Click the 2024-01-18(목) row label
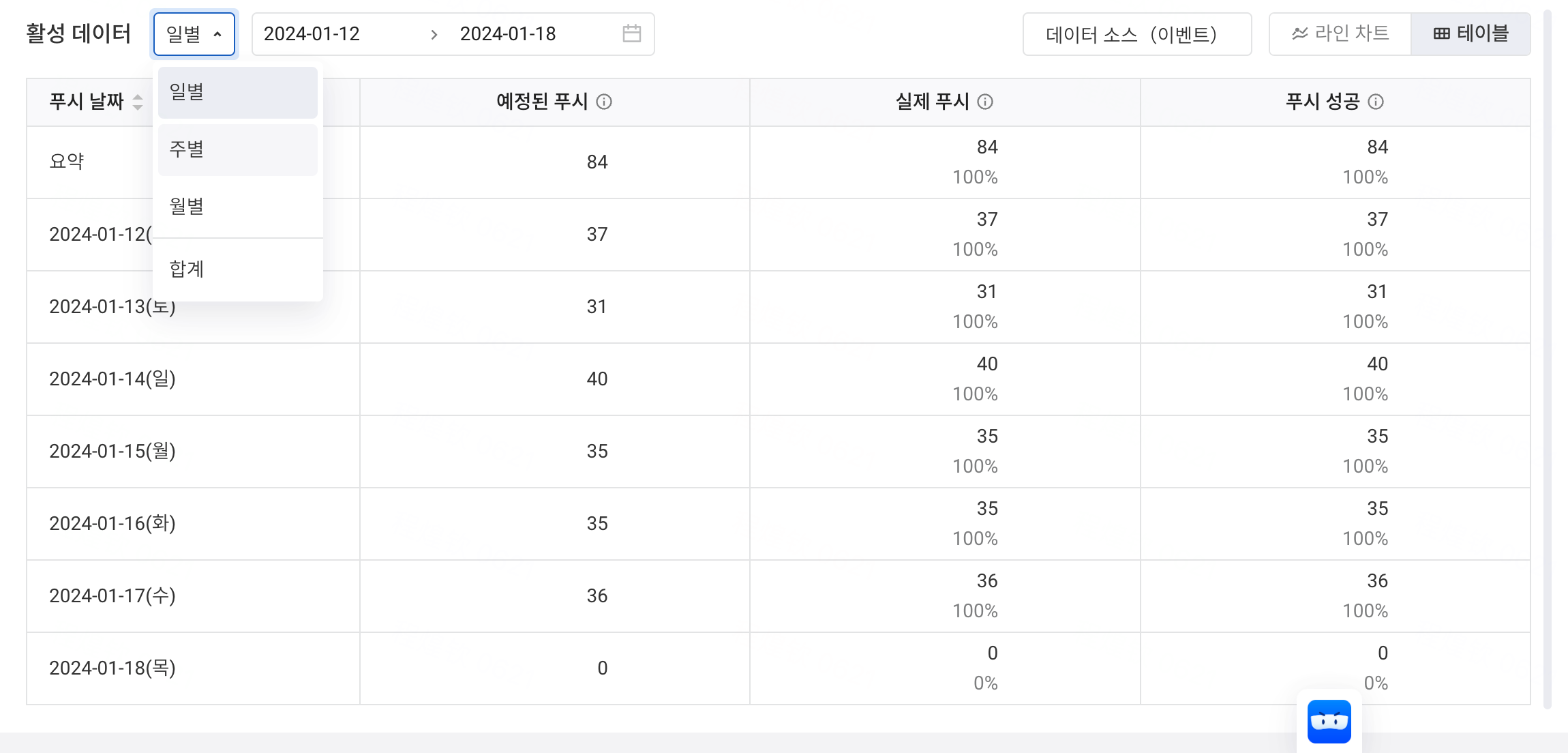Viewport: 1568px width, 753px height. point(112,668)
